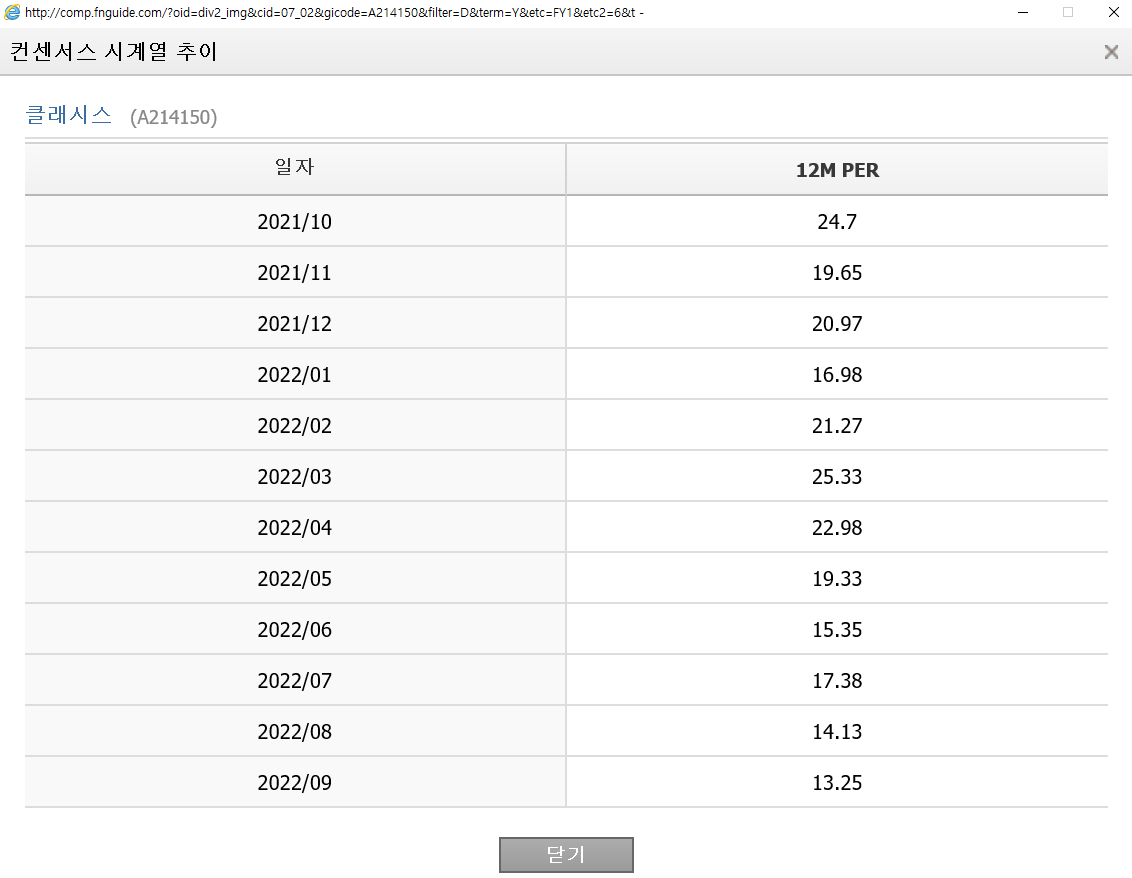Click the PER value 22.98
The width and height of the screenshot is (1132, 878).
(837, 528)
